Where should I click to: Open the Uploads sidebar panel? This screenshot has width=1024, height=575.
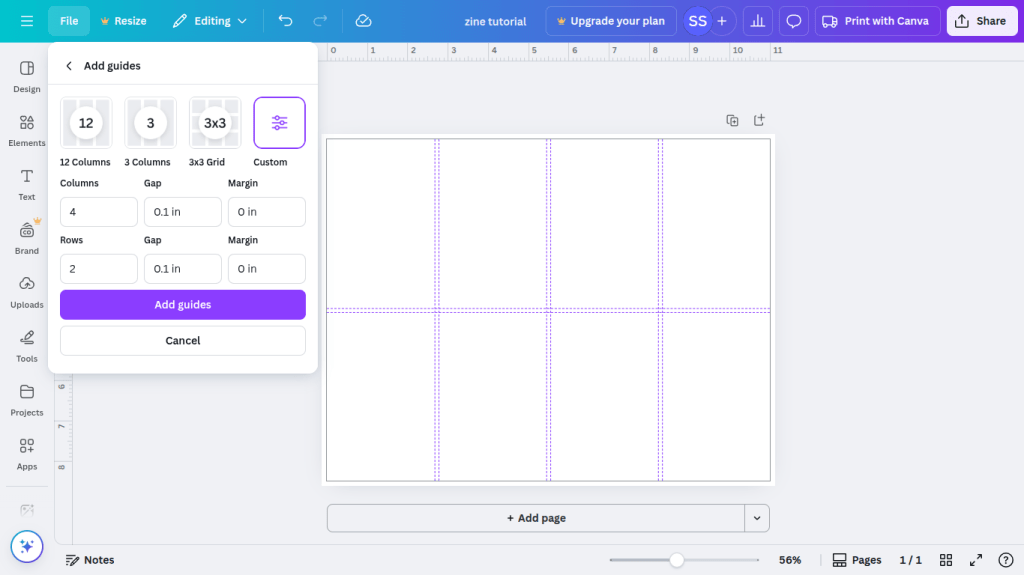[x=27, y=292]
